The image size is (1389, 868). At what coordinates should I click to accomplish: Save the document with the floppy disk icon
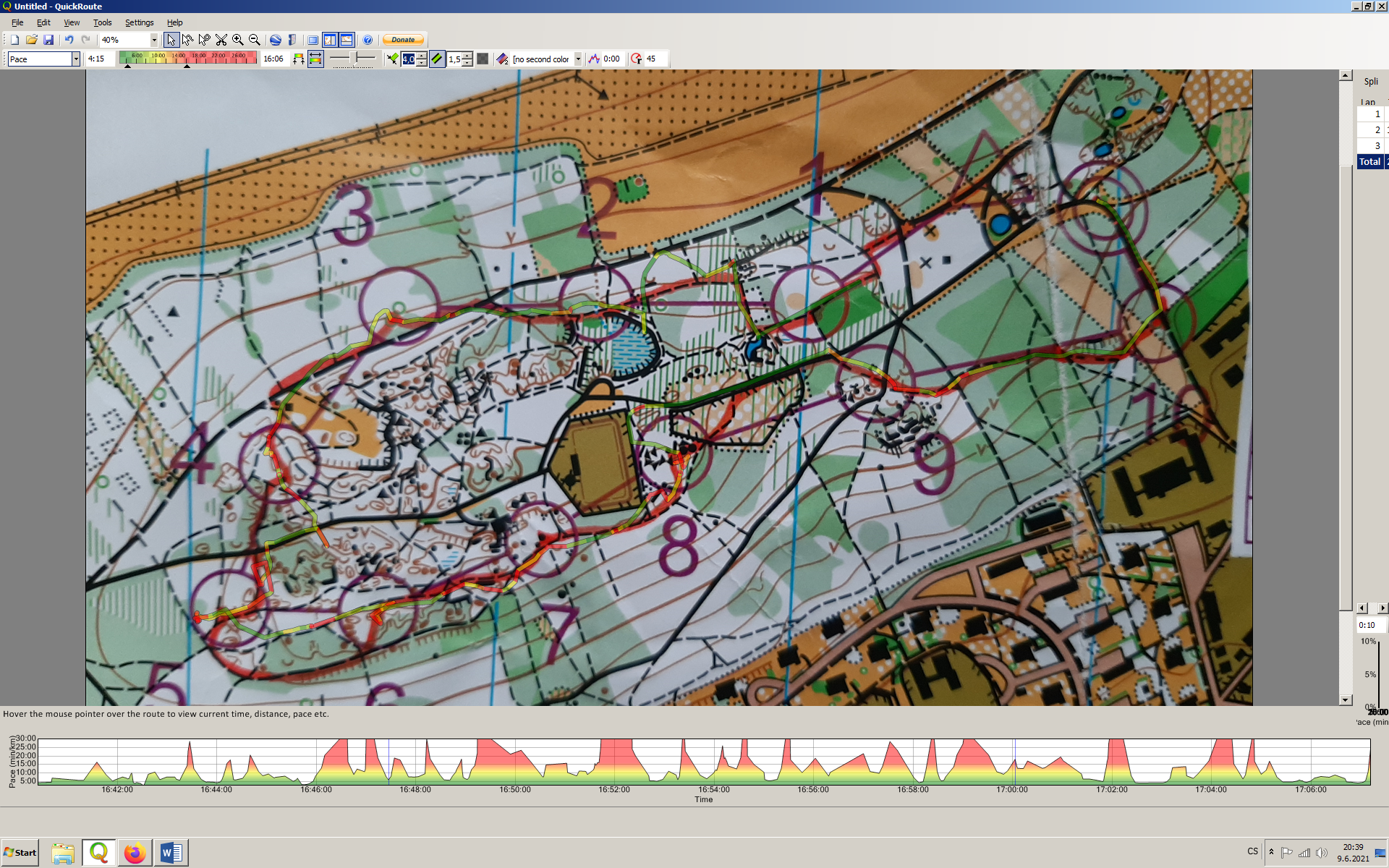click(x=48, y=40)
